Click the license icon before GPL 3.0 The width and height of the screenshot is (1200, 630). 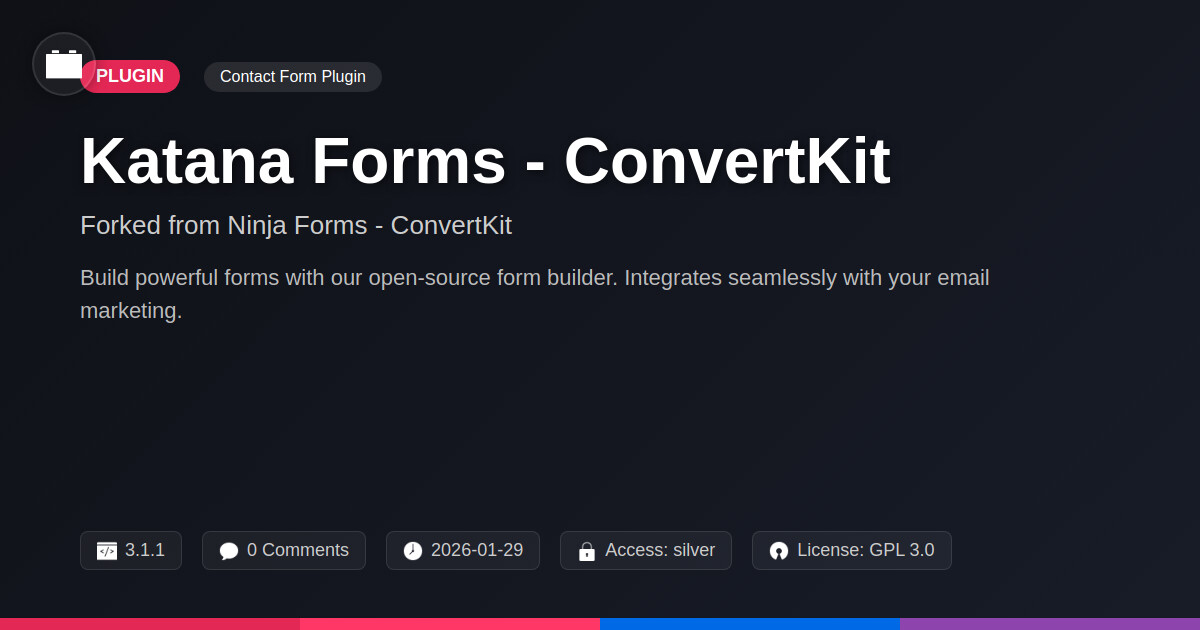pyautogui.click(x=779, y=551)
